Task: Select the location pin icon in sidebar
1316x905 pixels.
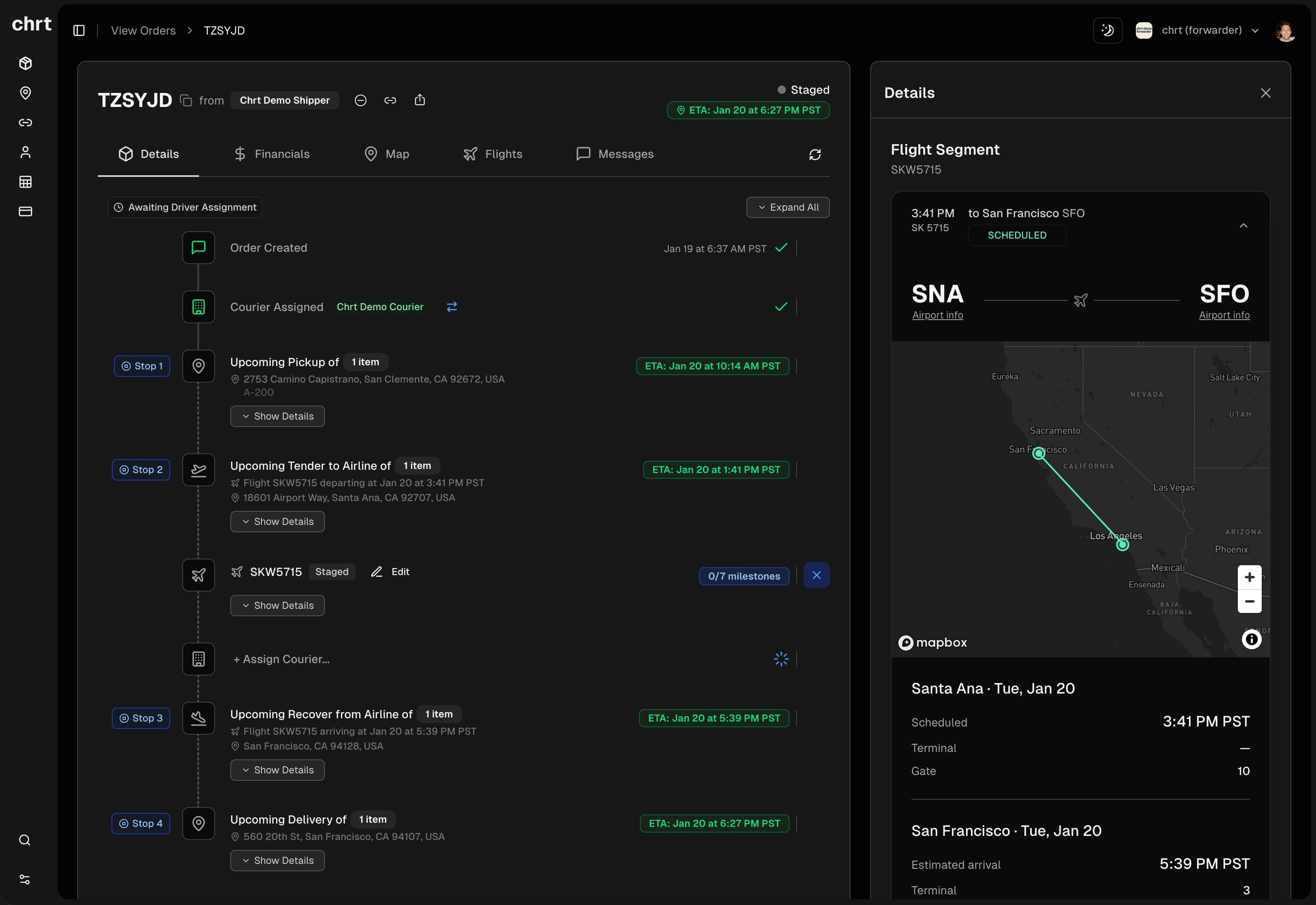Action: point(25,93)
